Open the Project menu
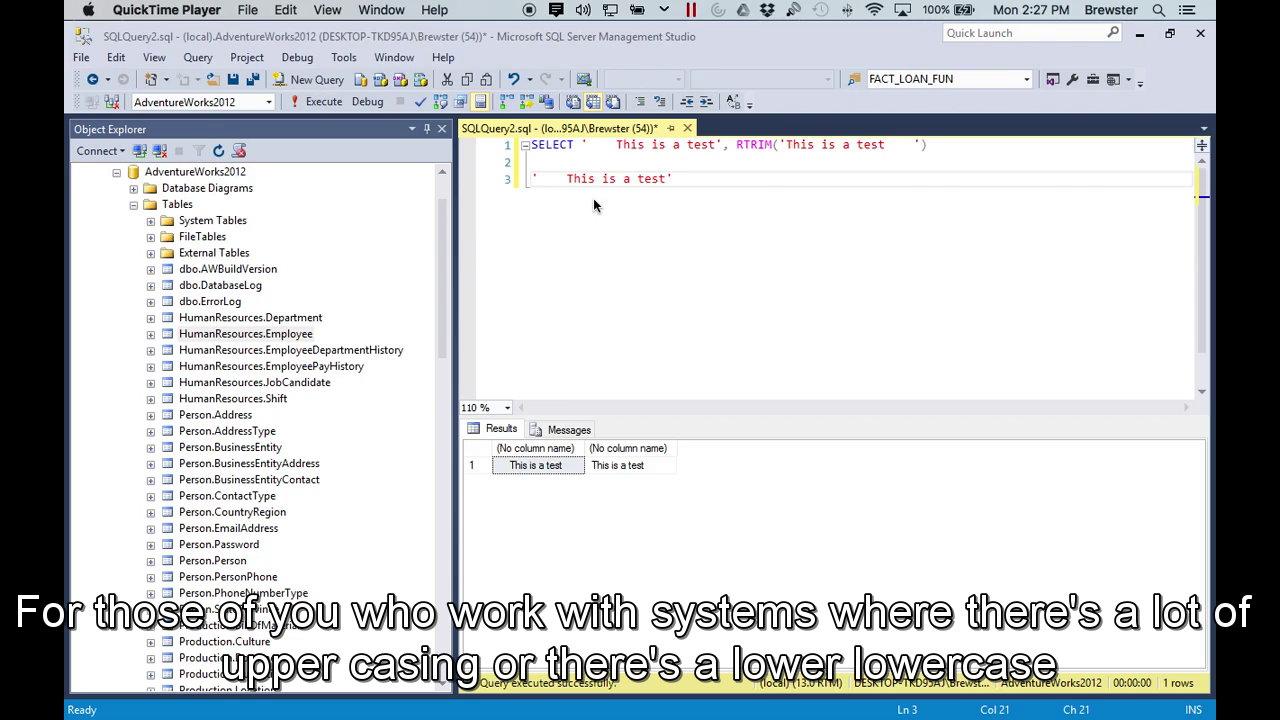 (246, 58)
